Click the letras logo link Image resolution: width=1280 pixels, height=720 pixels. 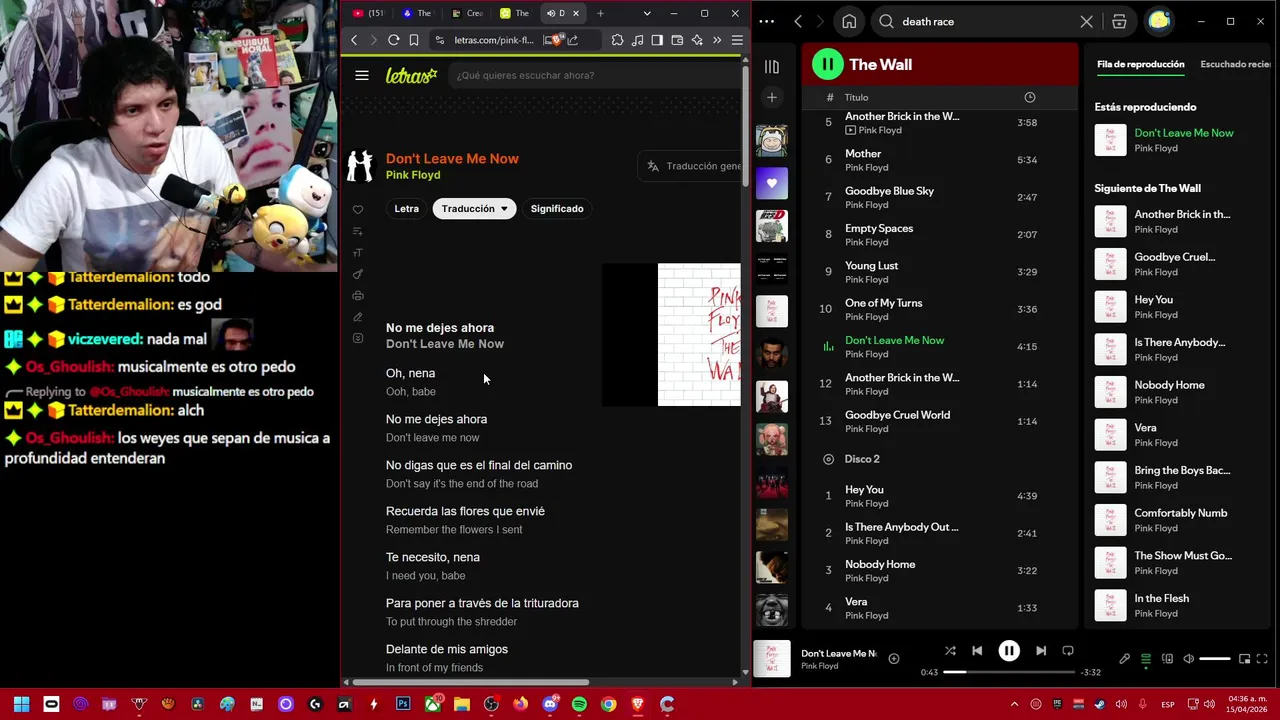coord(412,75)
